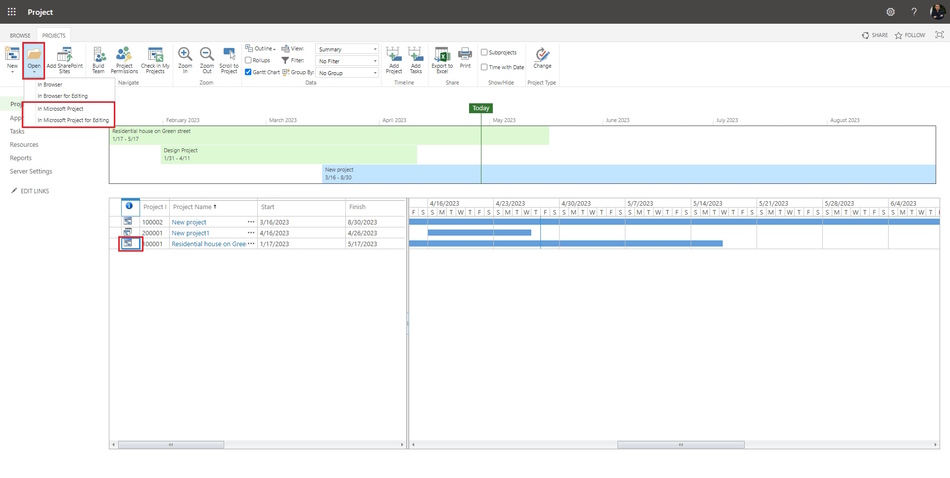This screenshot has width=950, height=478.
Task: Open the settings gear icon
Action: point(890,12)
